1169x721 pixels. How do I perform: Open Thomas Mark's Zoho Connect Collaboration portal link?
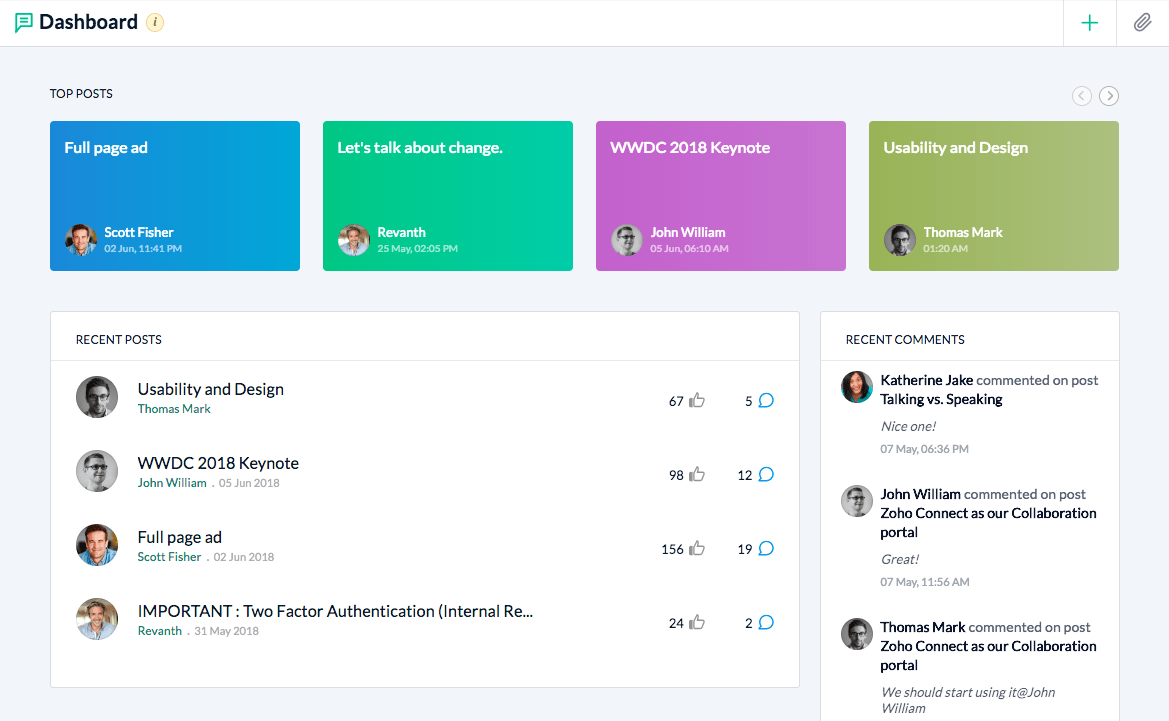tap(988, 655)
